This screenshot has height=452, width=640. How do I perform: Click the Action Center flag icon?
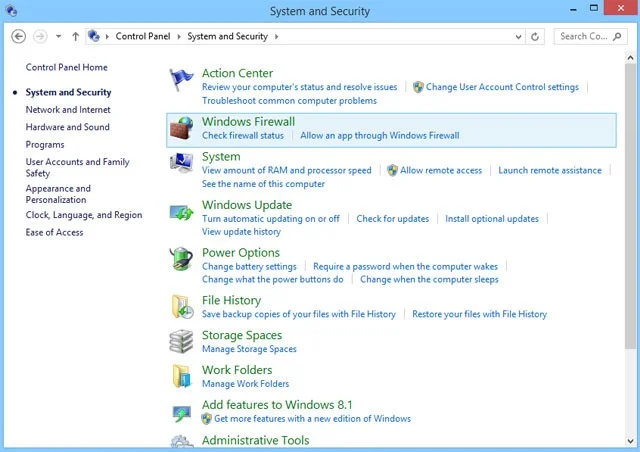[181, 80]
